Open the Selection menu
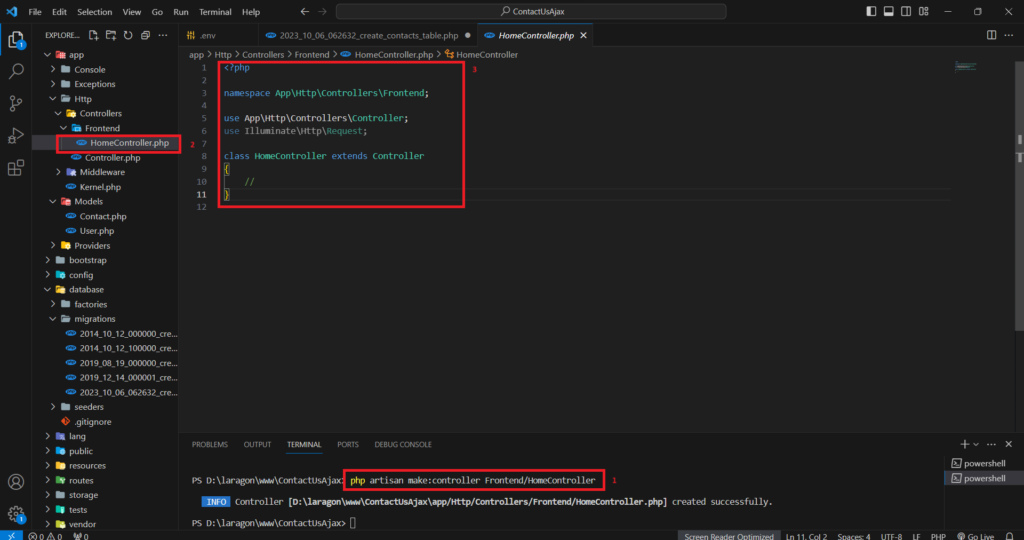 [x=95, y=12]
